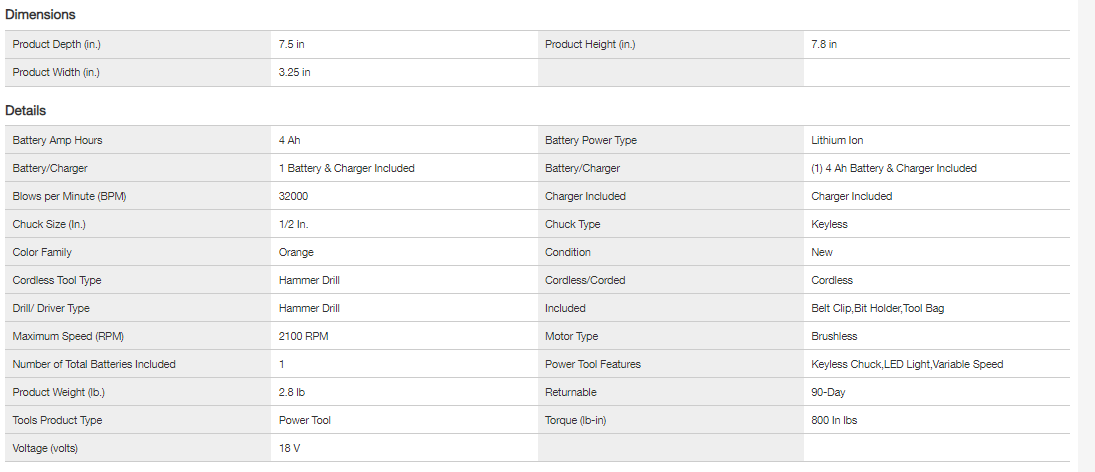Click the Torque value 800 In lbs
The height and width of the screenshot is (472, 1095).
pos(834,420)
